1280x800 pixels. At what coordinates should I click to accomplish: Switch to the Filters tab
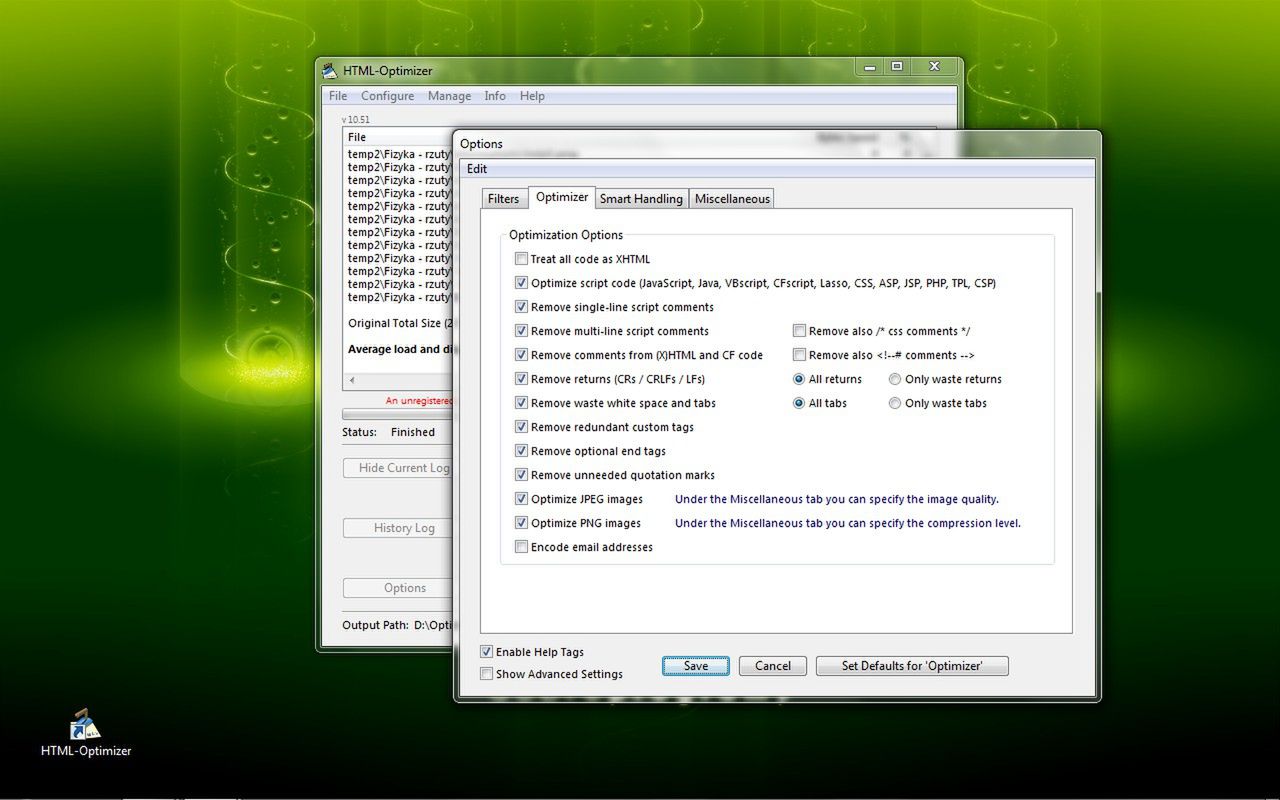click(x=503, y=199)
